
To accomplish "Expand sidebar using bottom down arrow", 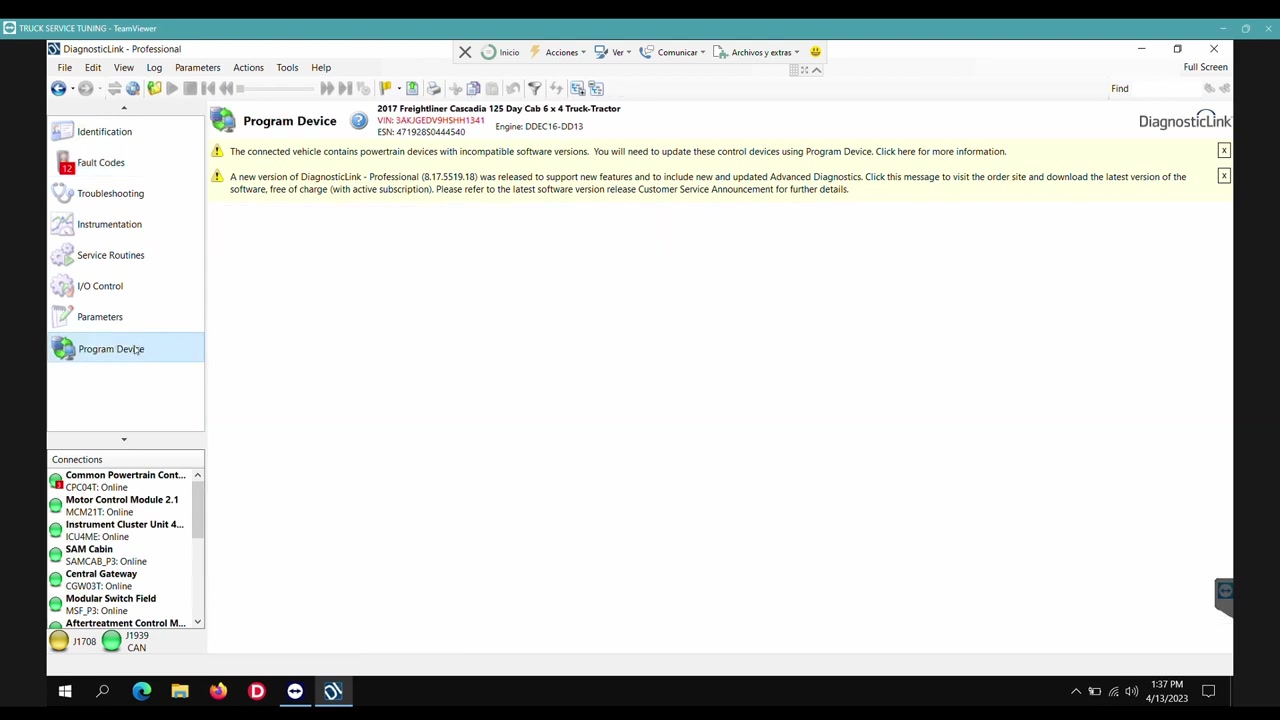I will click(124, 440).
